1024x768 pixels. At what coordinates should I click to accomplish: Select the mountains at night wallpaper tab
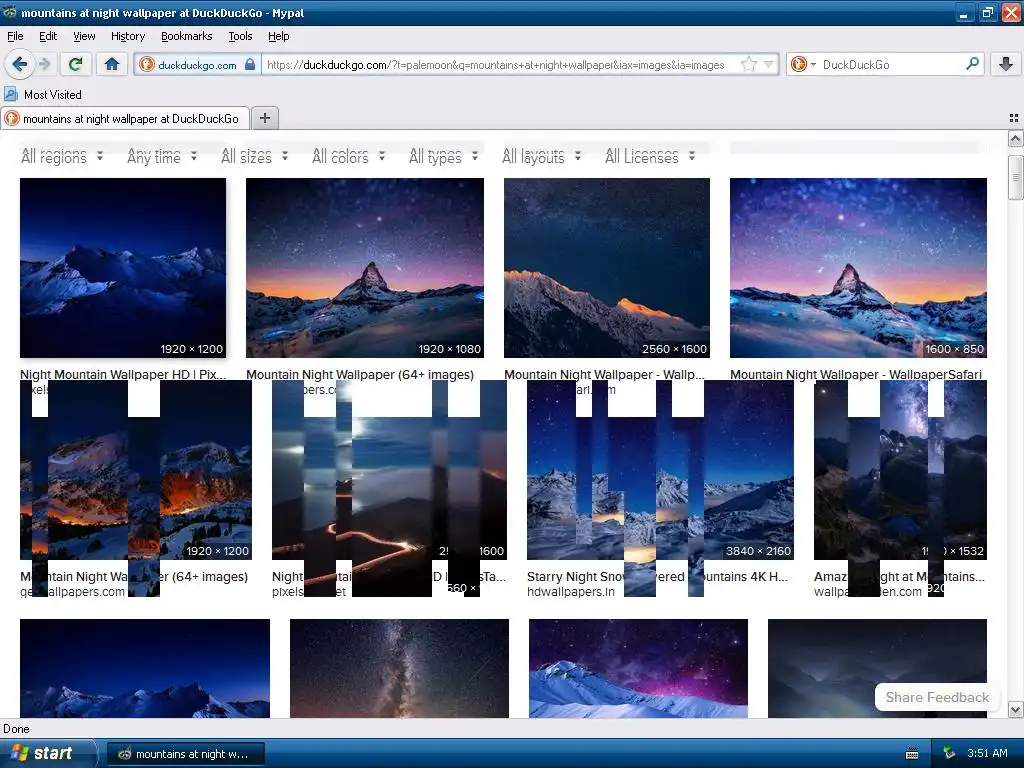[x=124, y=118]
